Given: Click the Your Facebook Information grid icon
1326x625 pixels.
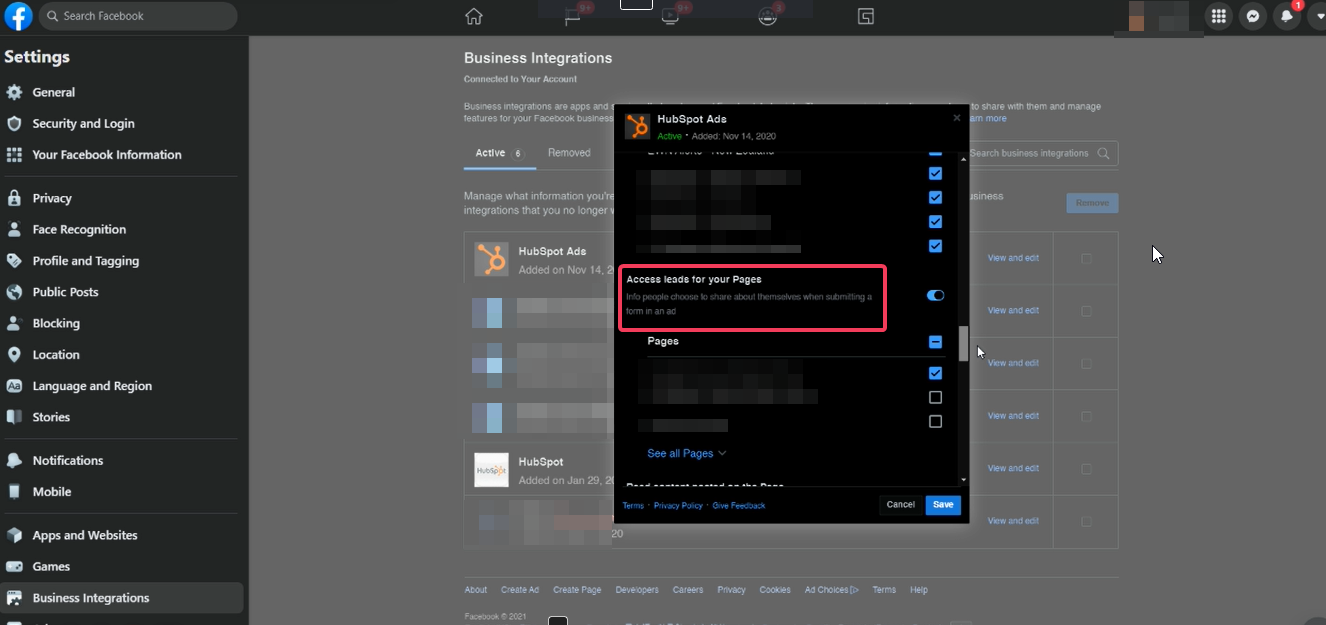Looking at the screenshot, I should [x=14, y=154].
